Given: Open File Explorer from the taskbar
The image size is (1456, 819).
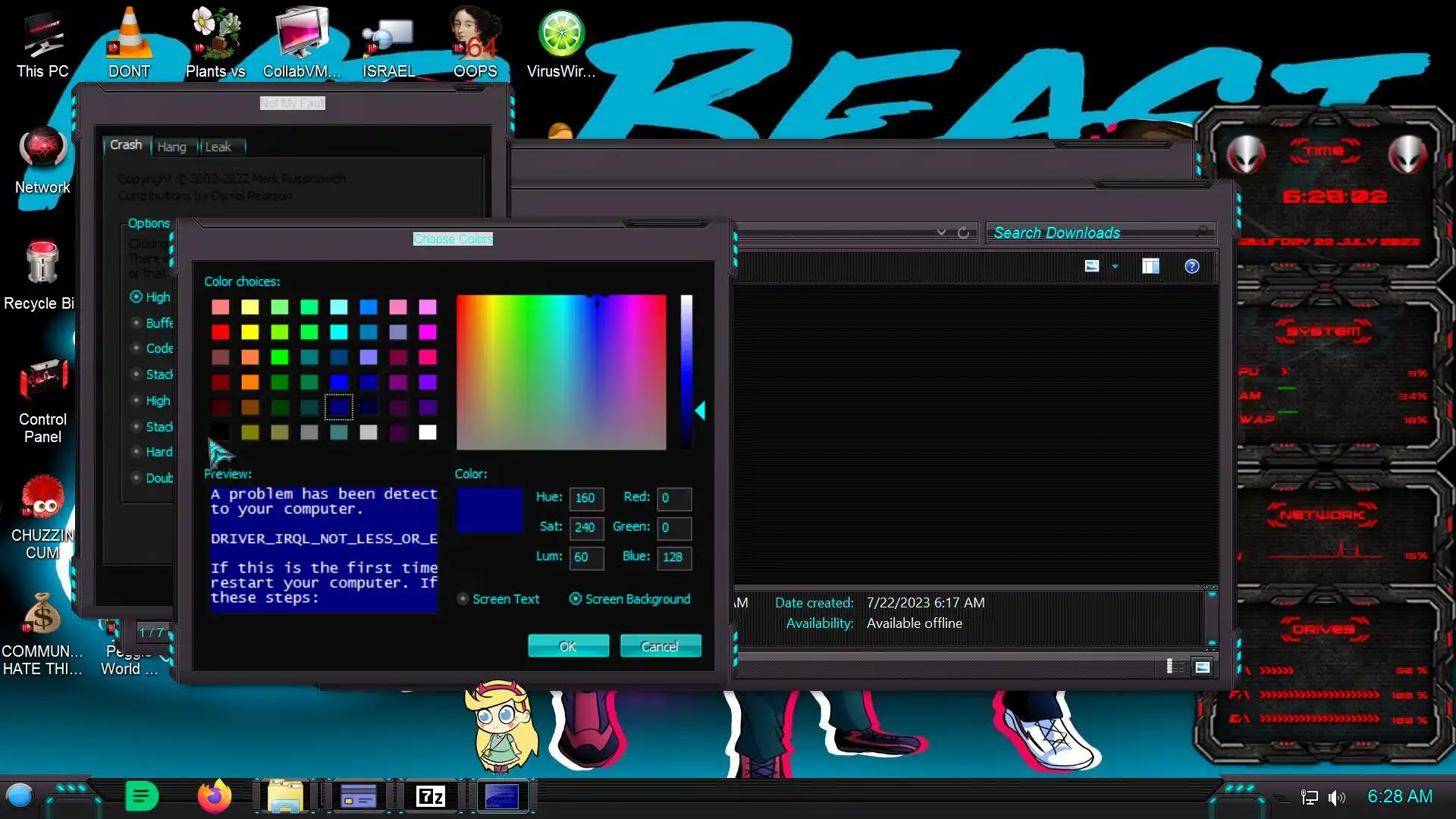Looking at the screenshot, I should 286,796.
